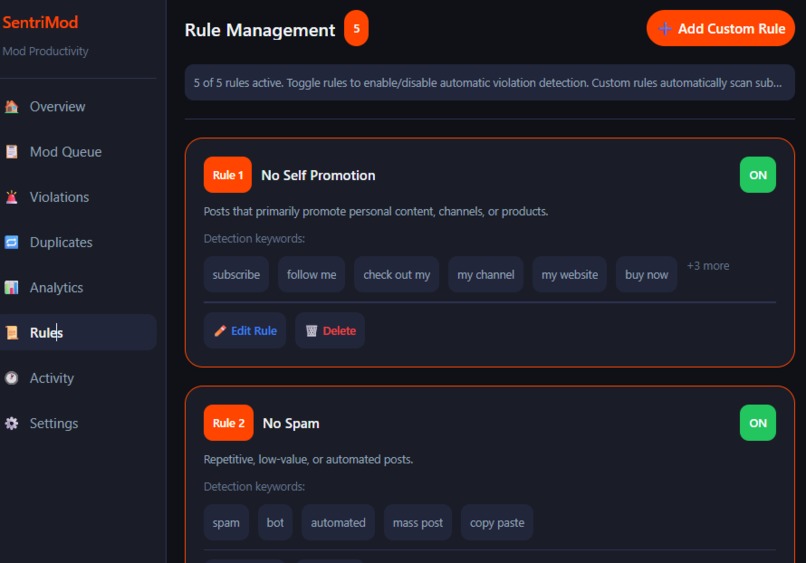Click the Rule 2 badge
The height and width of the screenshot is (563, 806).
coord(229,423)
